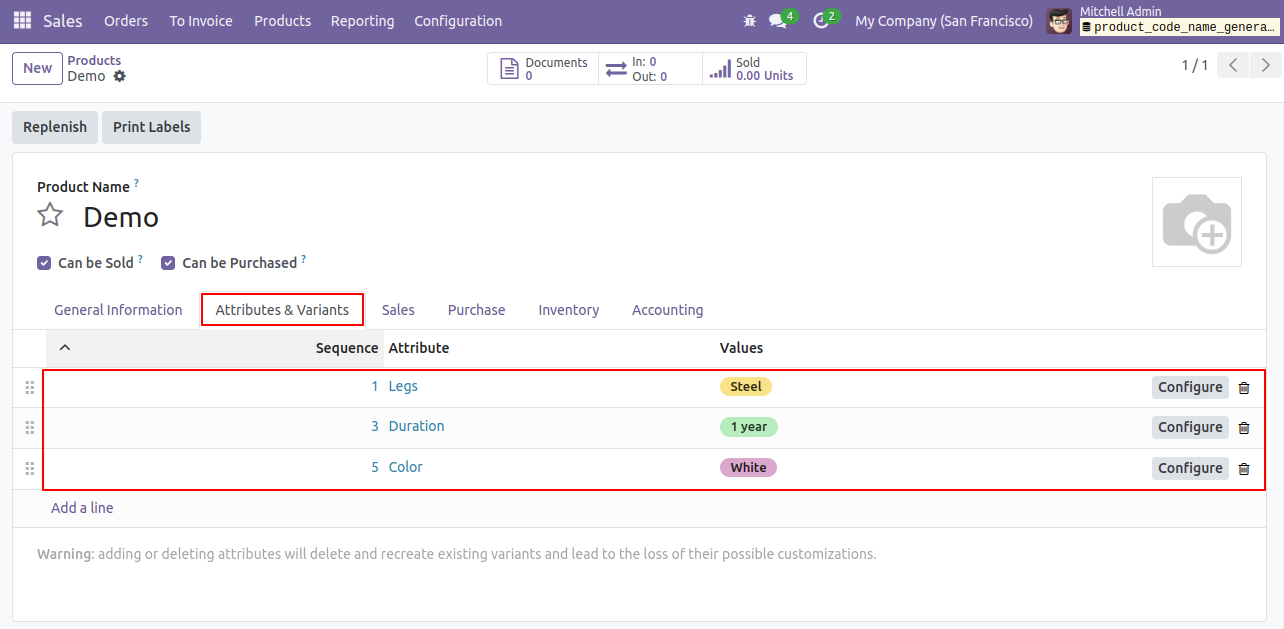
Task: Delete the Legs attribute row
Action: [x=1244, y=388]
